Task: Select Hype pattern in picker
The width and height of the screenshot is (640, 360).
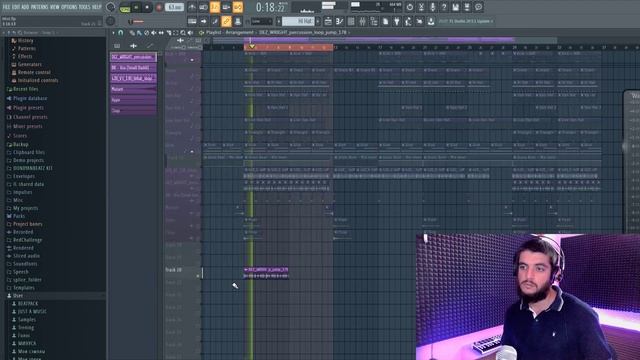Action: [x=133, y=100]
